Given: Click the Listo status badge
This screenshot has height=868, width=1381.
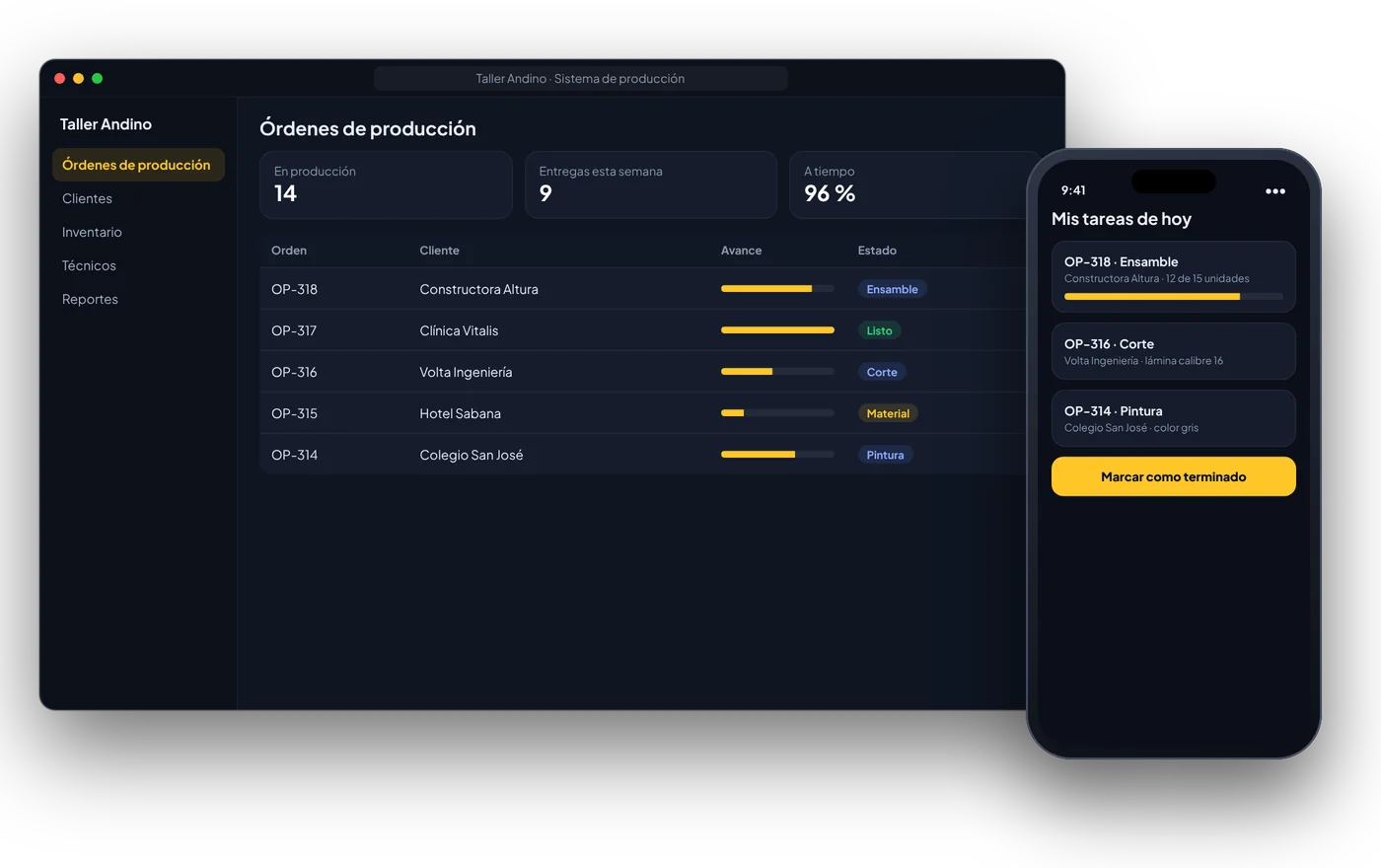Looking at the screenshot, I should click(879, 330).
